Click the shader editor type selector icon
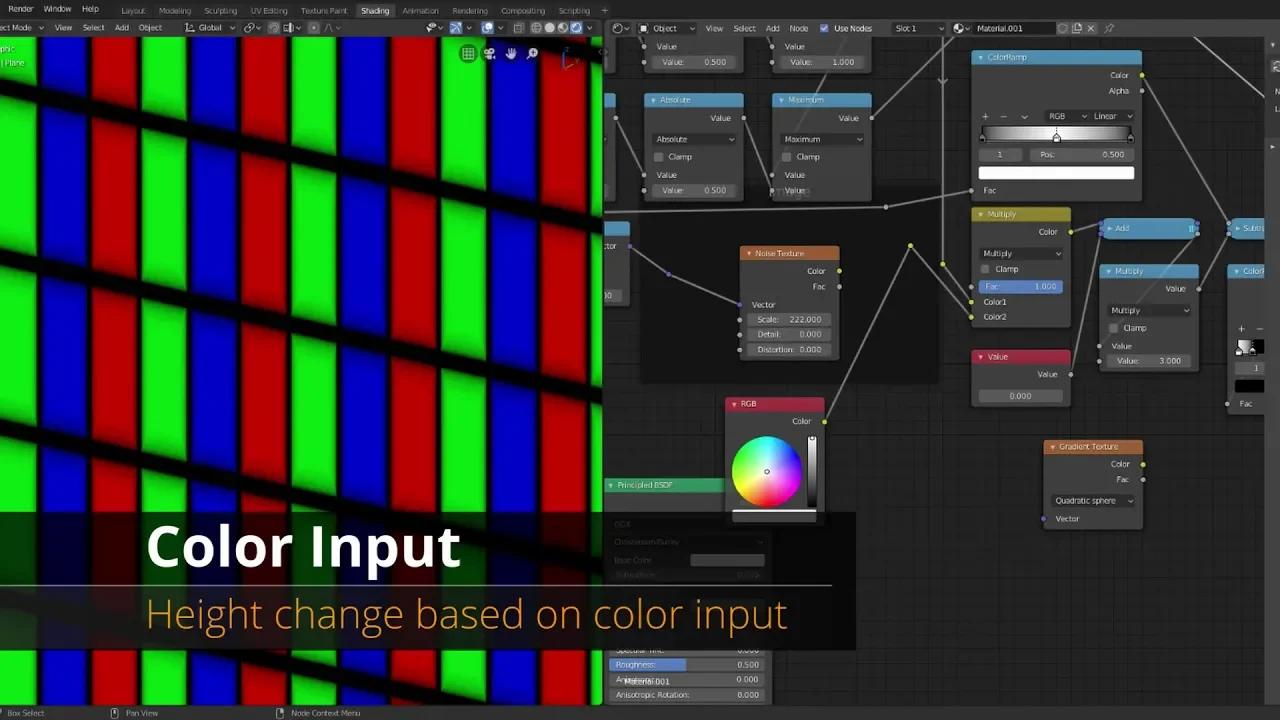This screenshot has height=720, width=1280. click(619, 28)
